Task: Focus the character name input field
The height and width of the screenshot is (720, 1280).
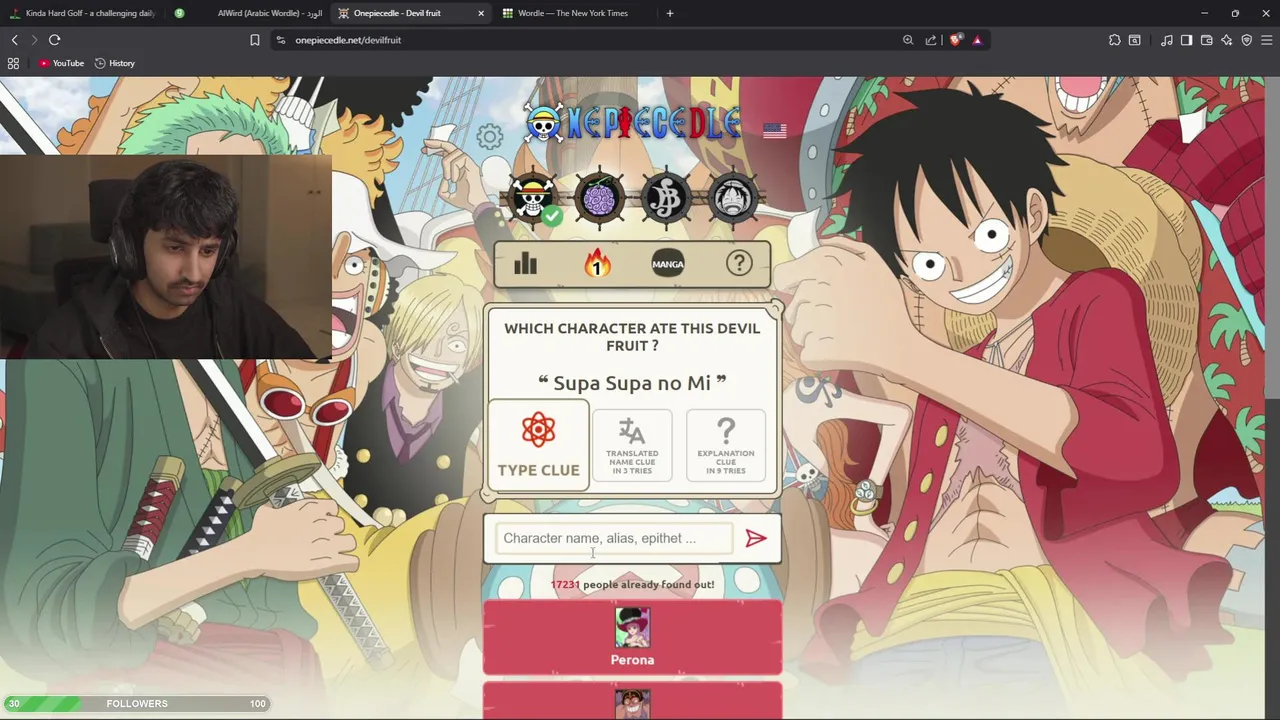Action: click(614, 538)
